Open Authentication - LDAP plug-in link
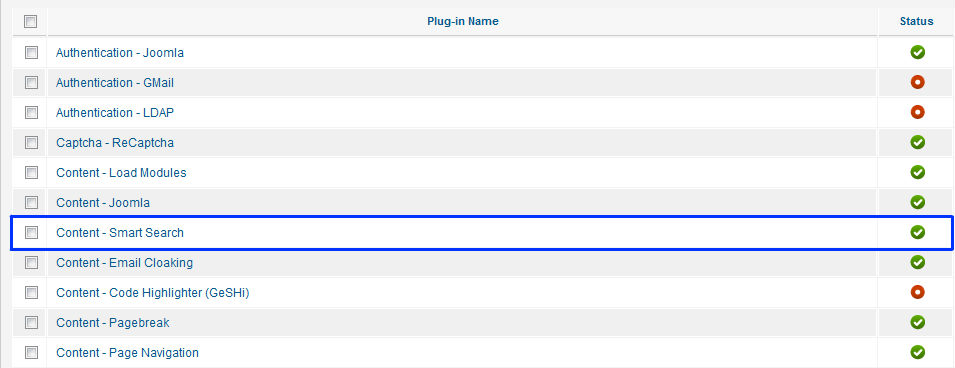 coord(116,113)
